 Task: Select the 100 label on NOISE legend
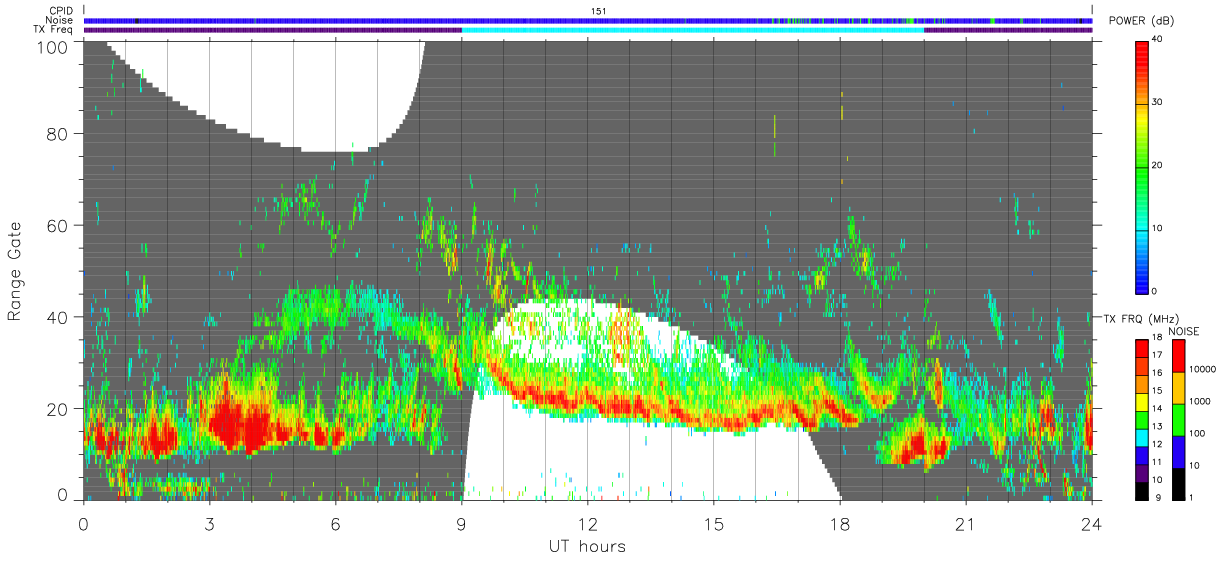click(x=1197, y=433)
